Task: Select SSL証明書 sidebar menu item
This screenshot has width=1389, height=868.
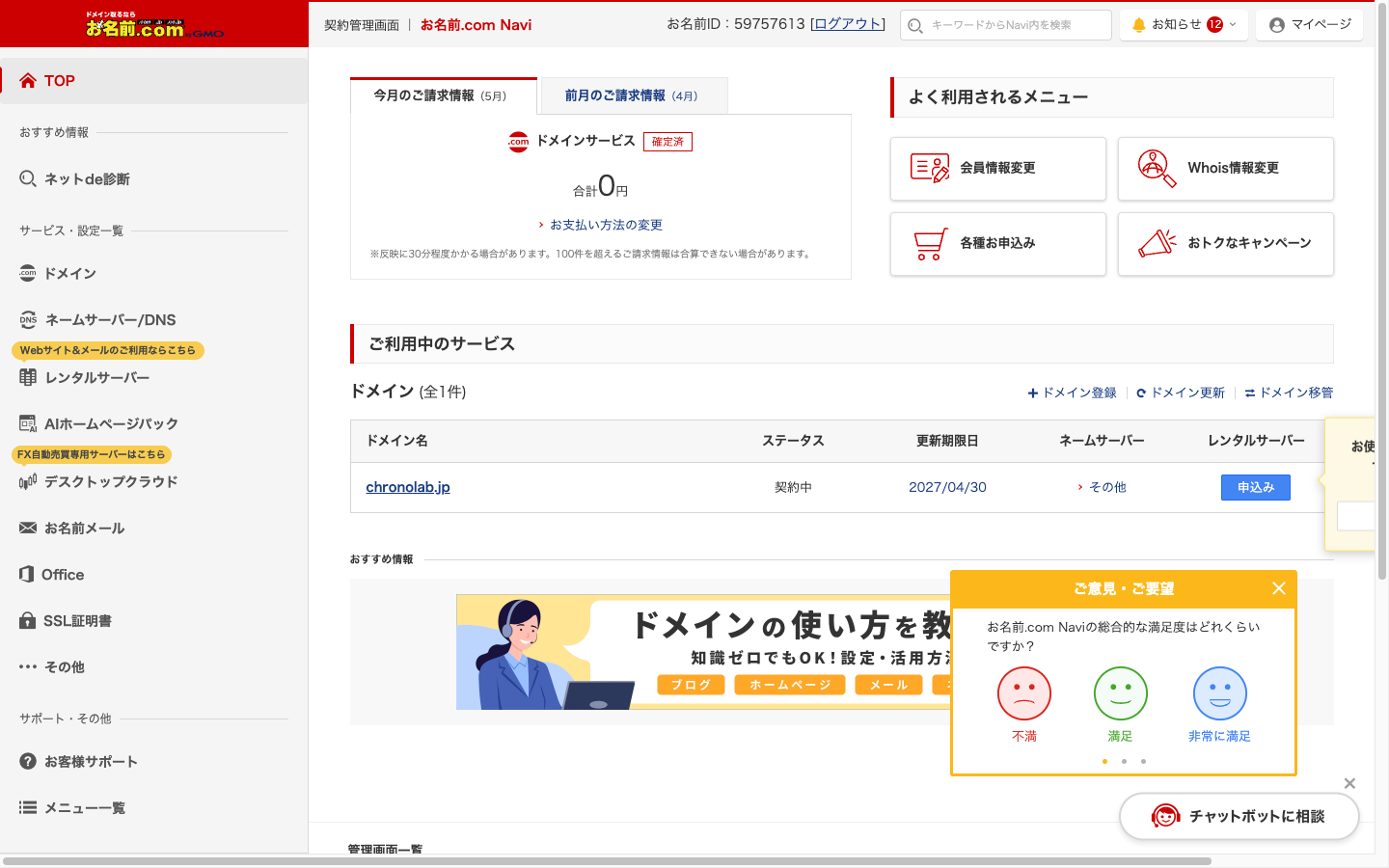Action: click(153, 620)
